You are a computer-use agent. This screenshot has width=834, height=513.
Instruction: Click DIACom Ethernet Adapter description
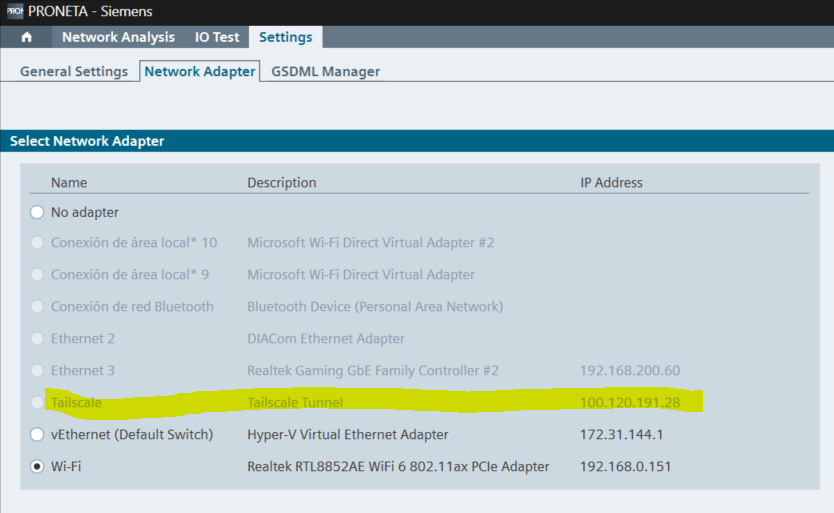coord(326,338)
